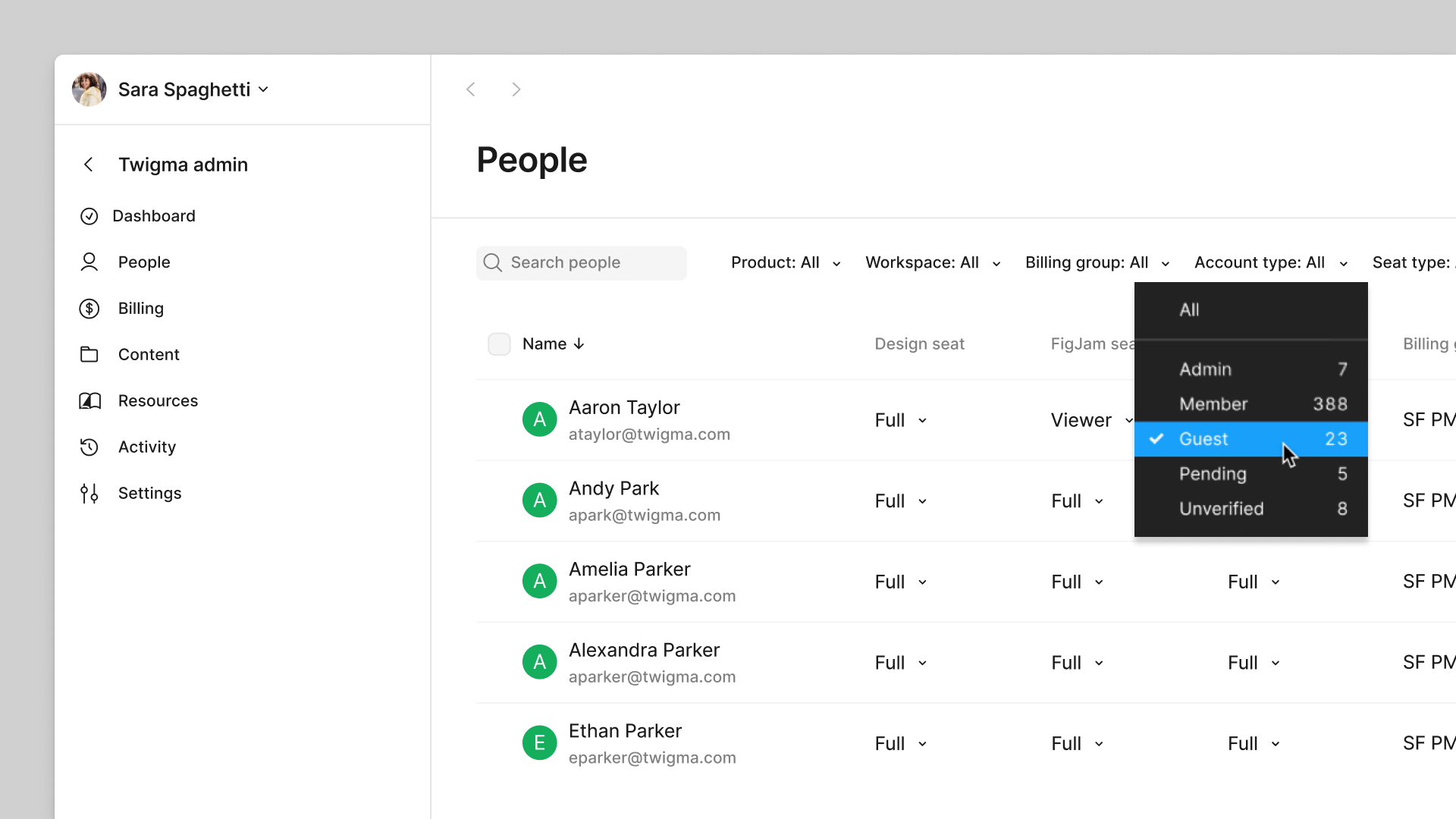Check the select-all people checkbox

coord(499,343)
